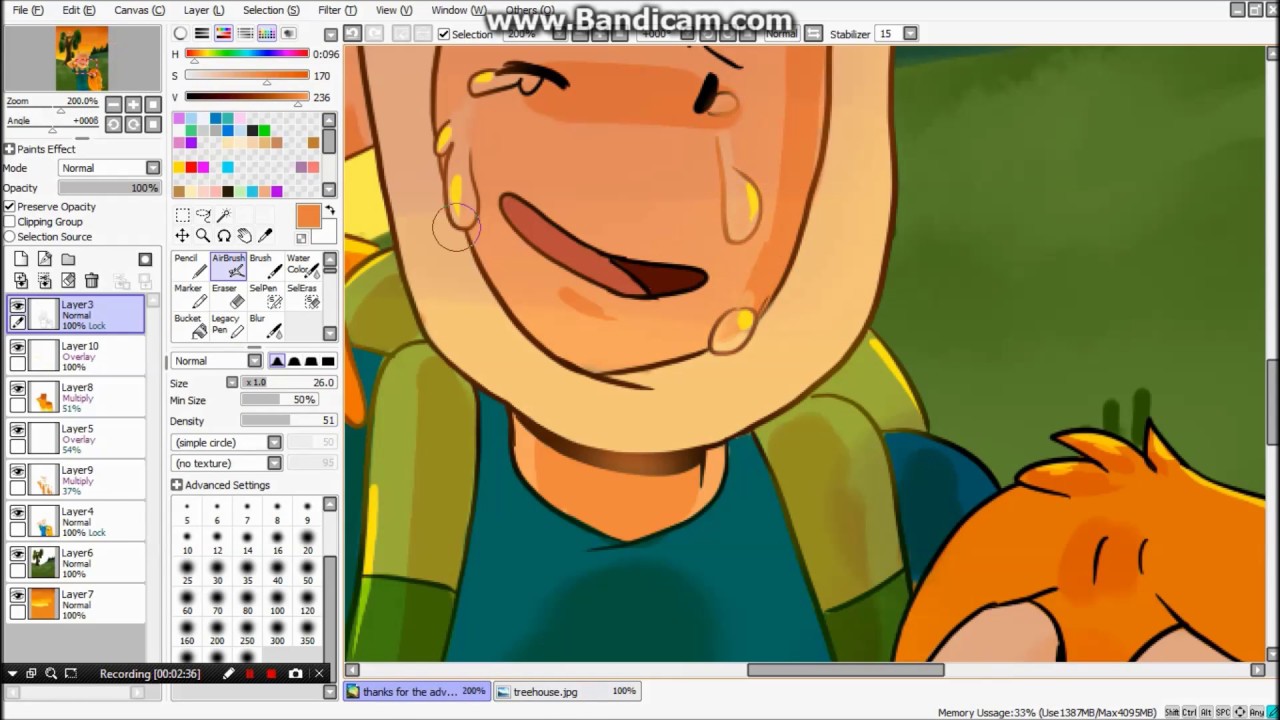The height and width of the screenshot is (720, 1280).
Task: Open the layer Mode dropdown
Action: click(109, 168)
